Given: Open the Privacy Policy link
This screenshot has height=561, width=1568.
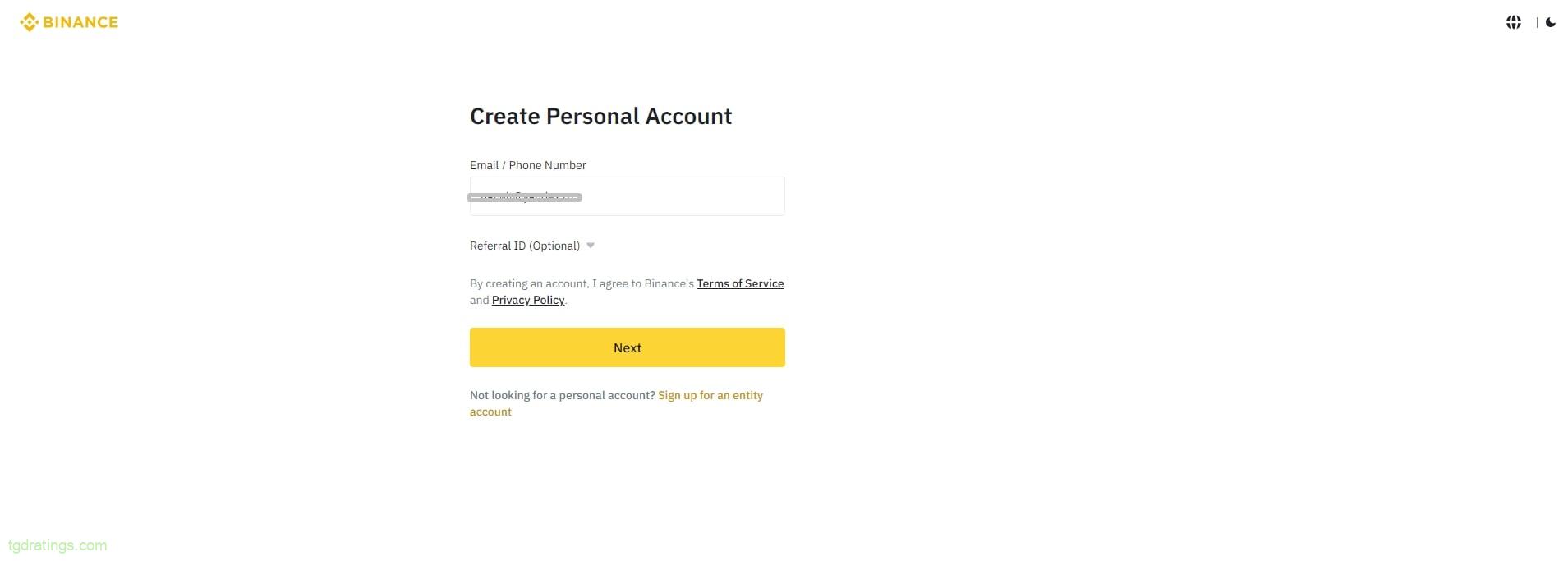Looking at the screenshot, I should (527, 300).
